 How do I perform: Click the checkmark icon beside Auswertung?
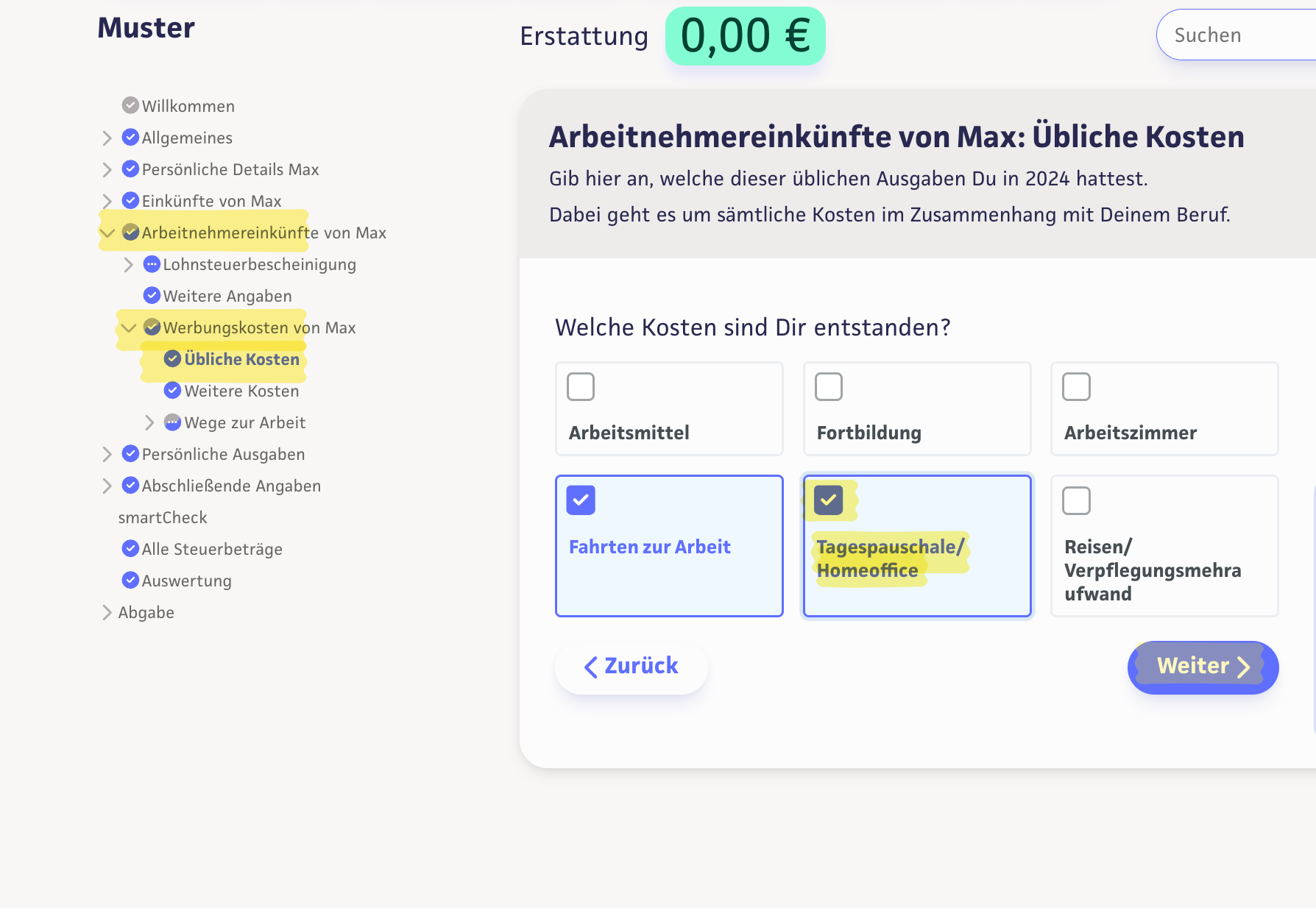coord(130,581)
